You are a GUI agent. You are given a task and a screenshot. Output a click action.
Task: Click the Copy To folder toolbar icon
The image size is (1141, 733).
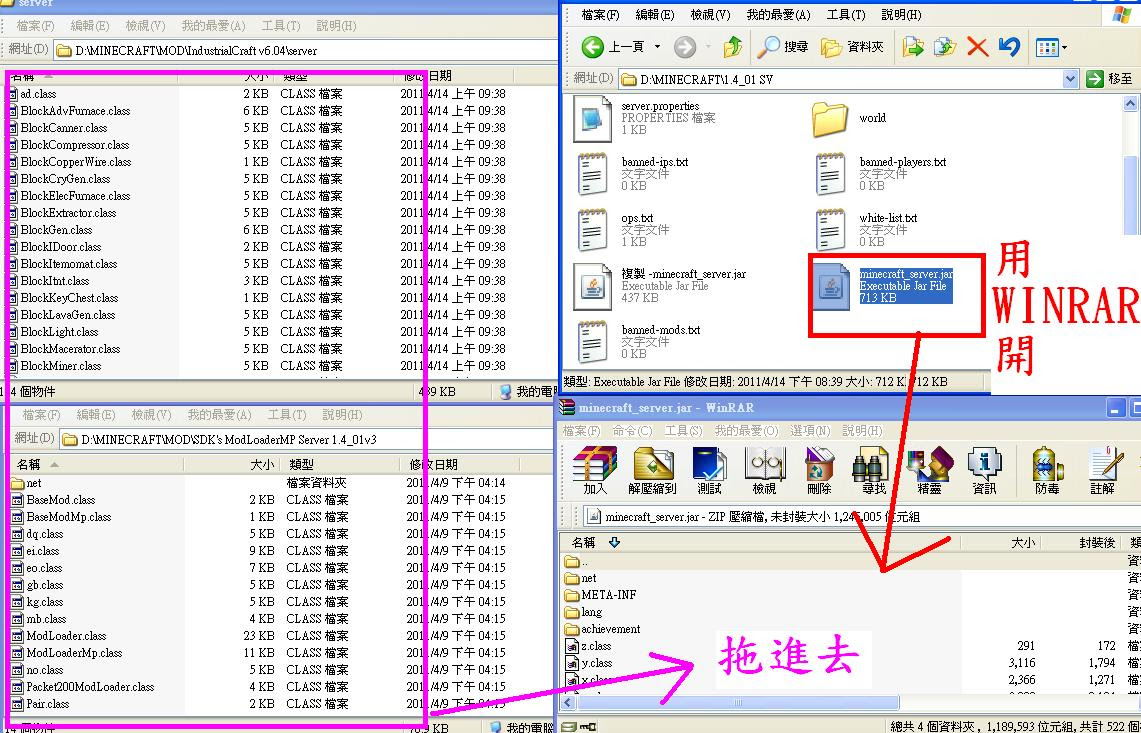945,47
